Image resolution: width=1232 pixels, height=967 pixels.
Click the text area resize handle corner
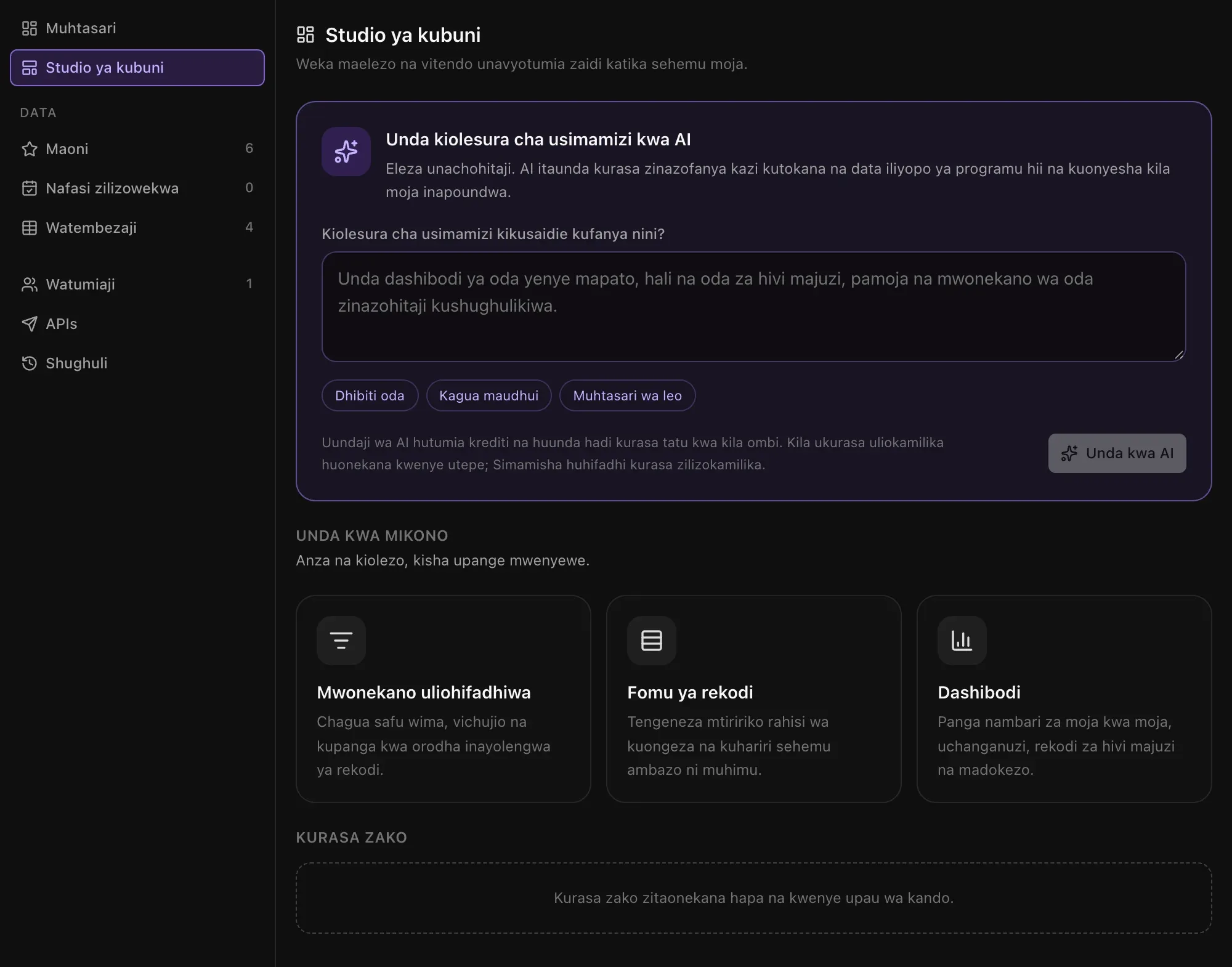coord(1178,355)
